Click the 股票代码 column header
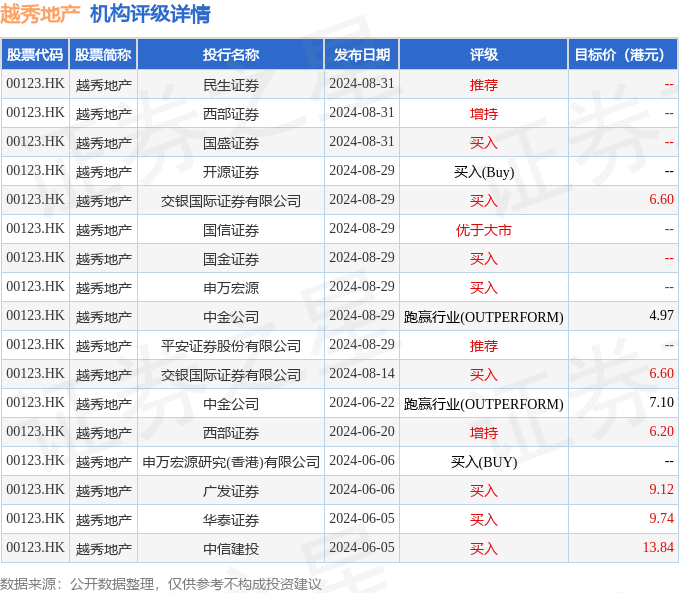Viewport: 679px width, 593px height. [x=35, y=55]
